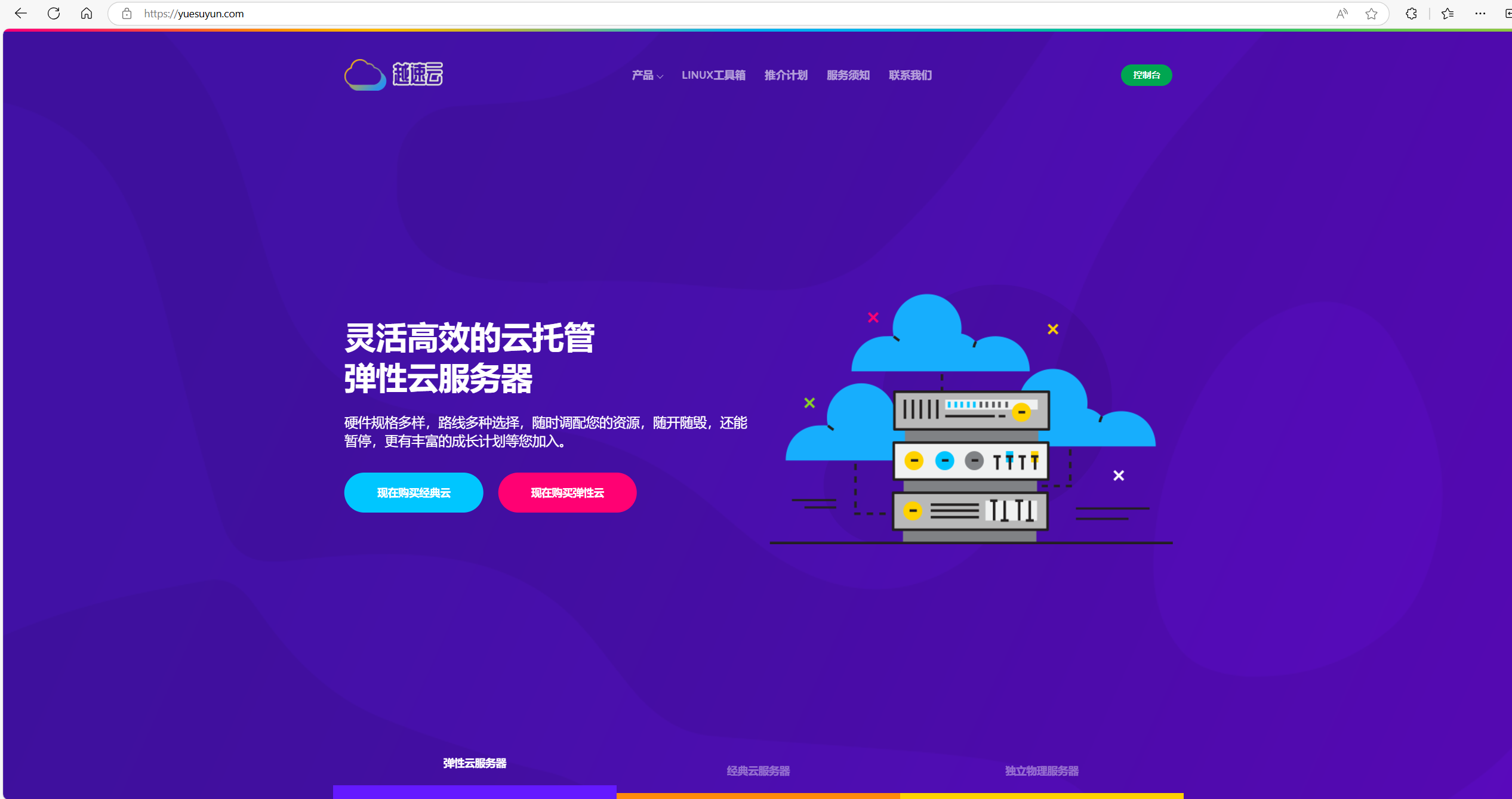The height and width of the screenshot is (799, 1512).
Task: Click the LINUX工具箱 navigation item
Action: [x=716, y=75]
